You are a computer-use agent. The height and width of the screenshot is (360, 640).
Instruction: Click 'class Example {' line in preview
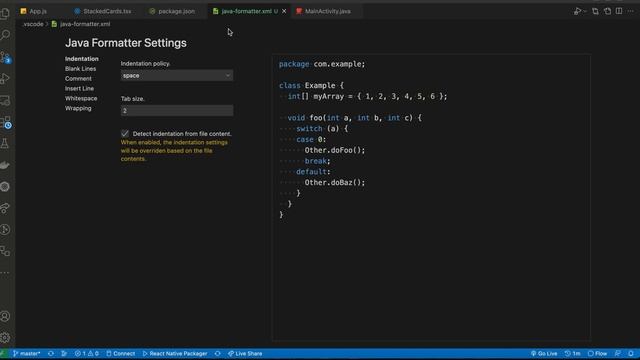311,85
